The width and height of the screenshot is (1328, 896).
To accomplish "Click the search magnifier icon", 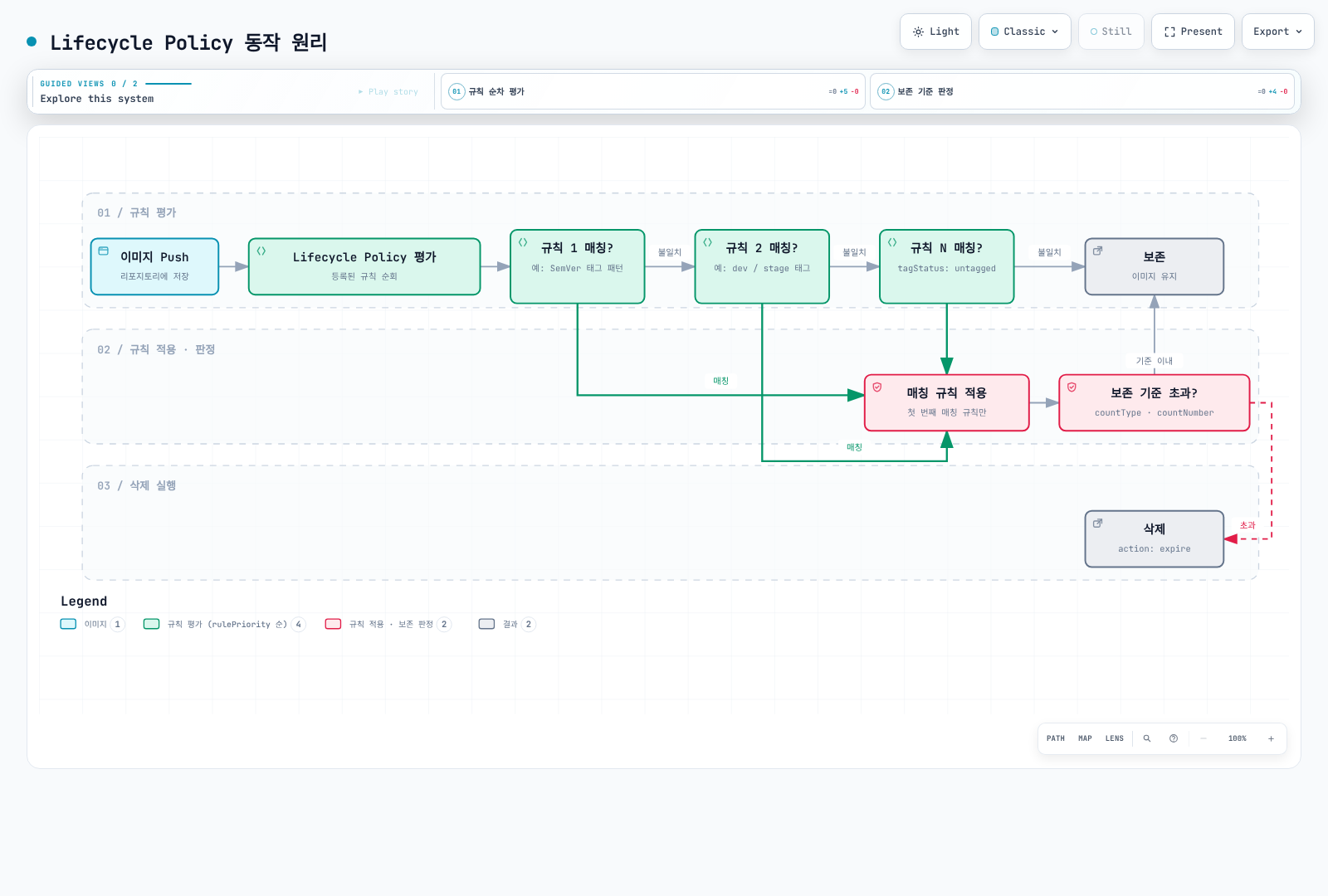I will [x=1147, y=738].
